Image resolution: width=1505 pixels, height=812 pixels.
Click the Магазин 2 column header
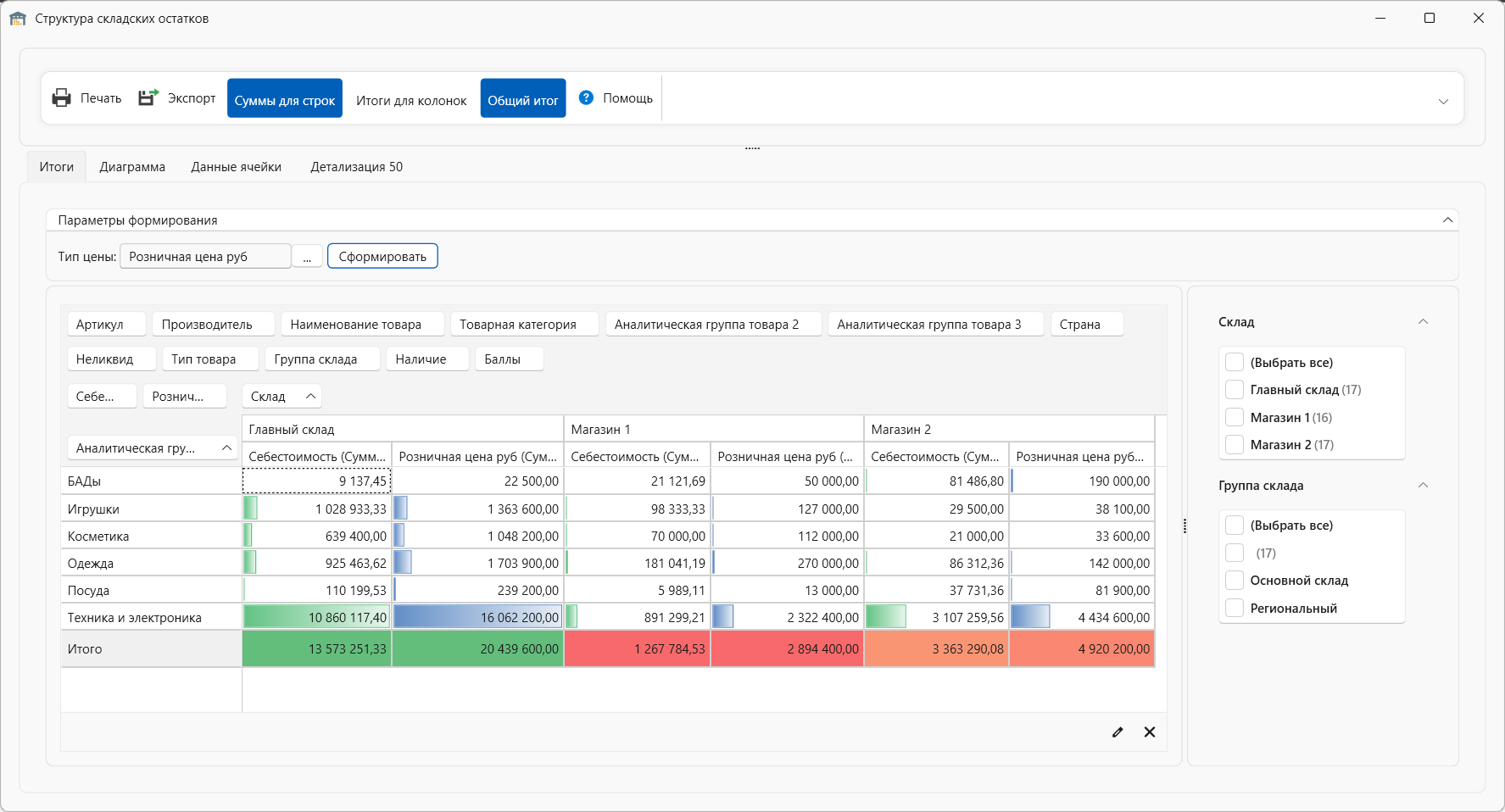pos(1010,429)
